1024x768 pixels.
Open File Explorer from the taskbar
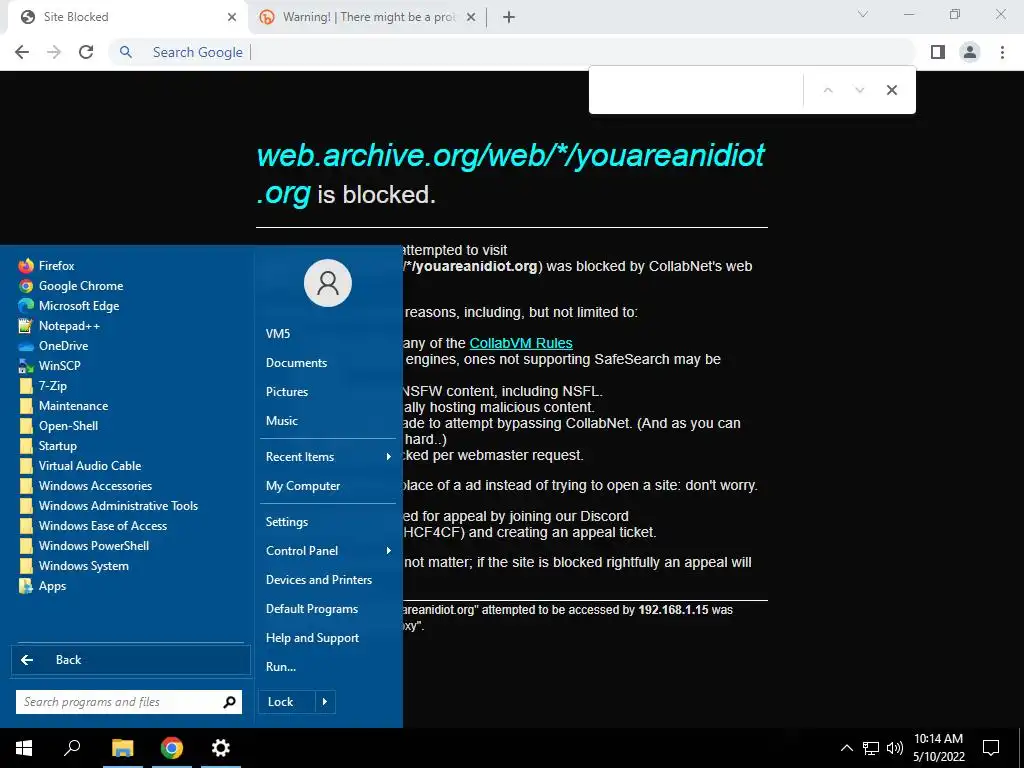(122, 748)
